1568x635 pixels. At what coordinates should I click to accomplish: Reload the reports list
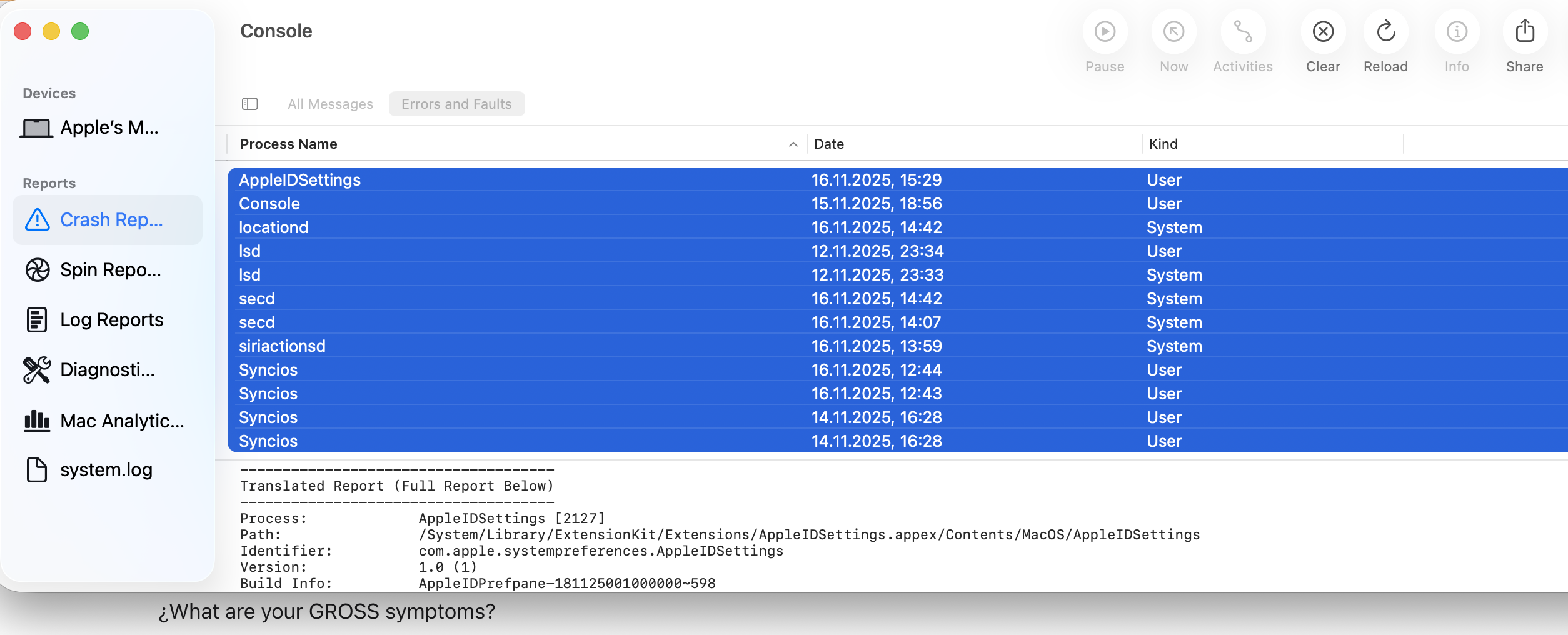1385,32
